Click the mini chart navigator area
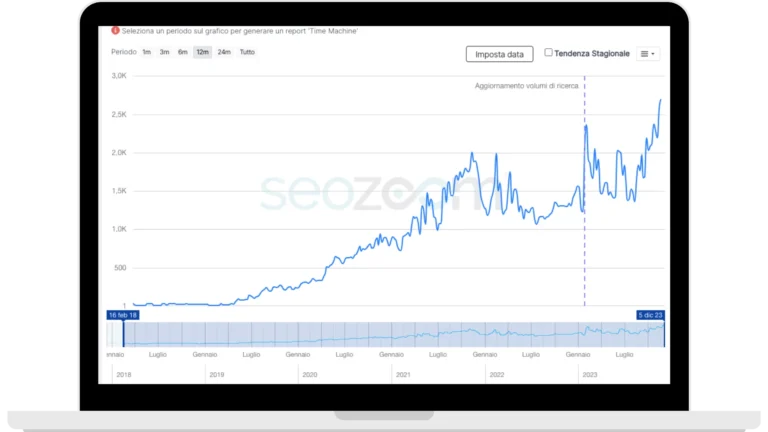The image size is (768, 432). coord(385,335)
